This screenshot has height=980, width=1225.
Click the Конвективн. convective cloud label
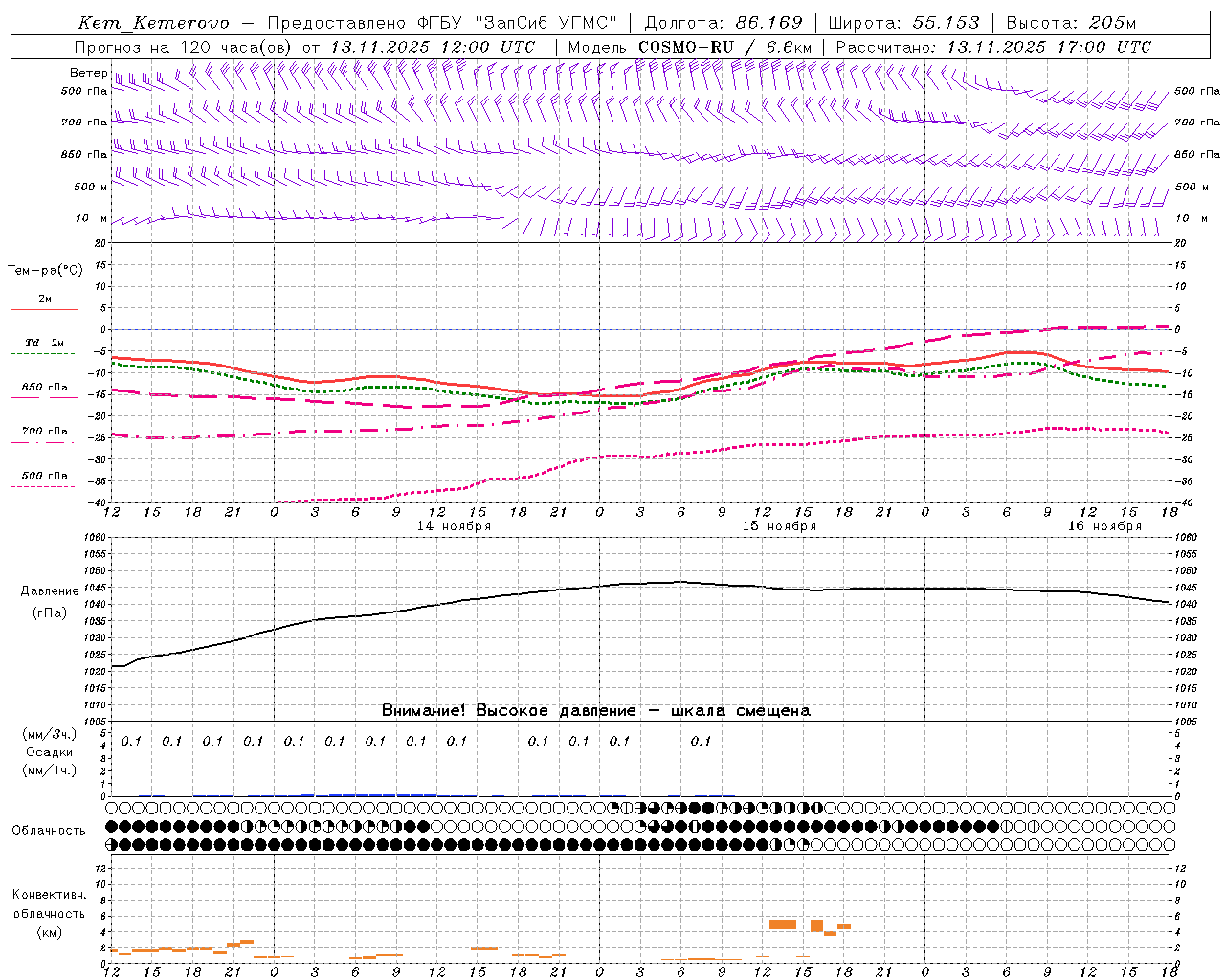coord(49,895)
